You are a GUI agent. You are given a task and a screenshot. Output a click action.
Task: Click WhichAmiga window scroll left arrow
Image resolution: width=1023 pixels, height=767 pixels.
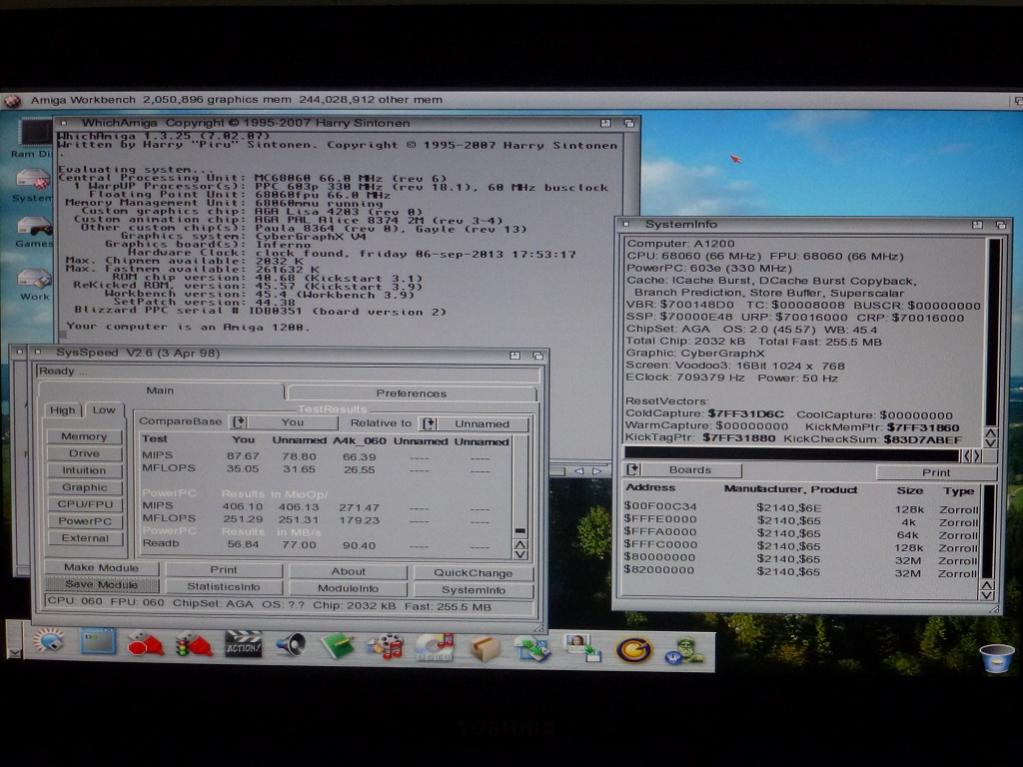click(x=579, y=470)
